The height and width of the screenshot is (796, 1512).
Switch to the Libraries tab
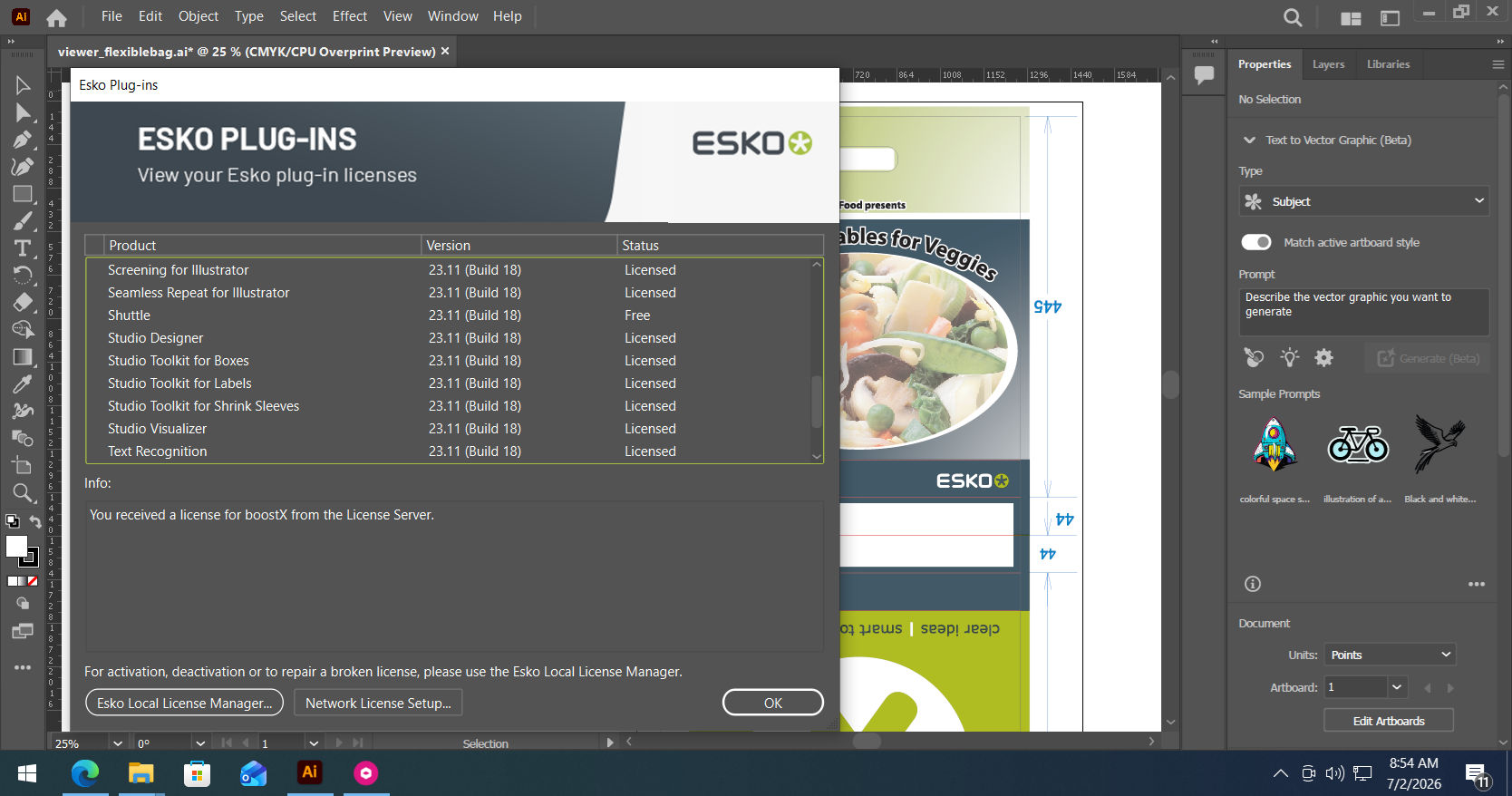click(x=1388, y=64)
